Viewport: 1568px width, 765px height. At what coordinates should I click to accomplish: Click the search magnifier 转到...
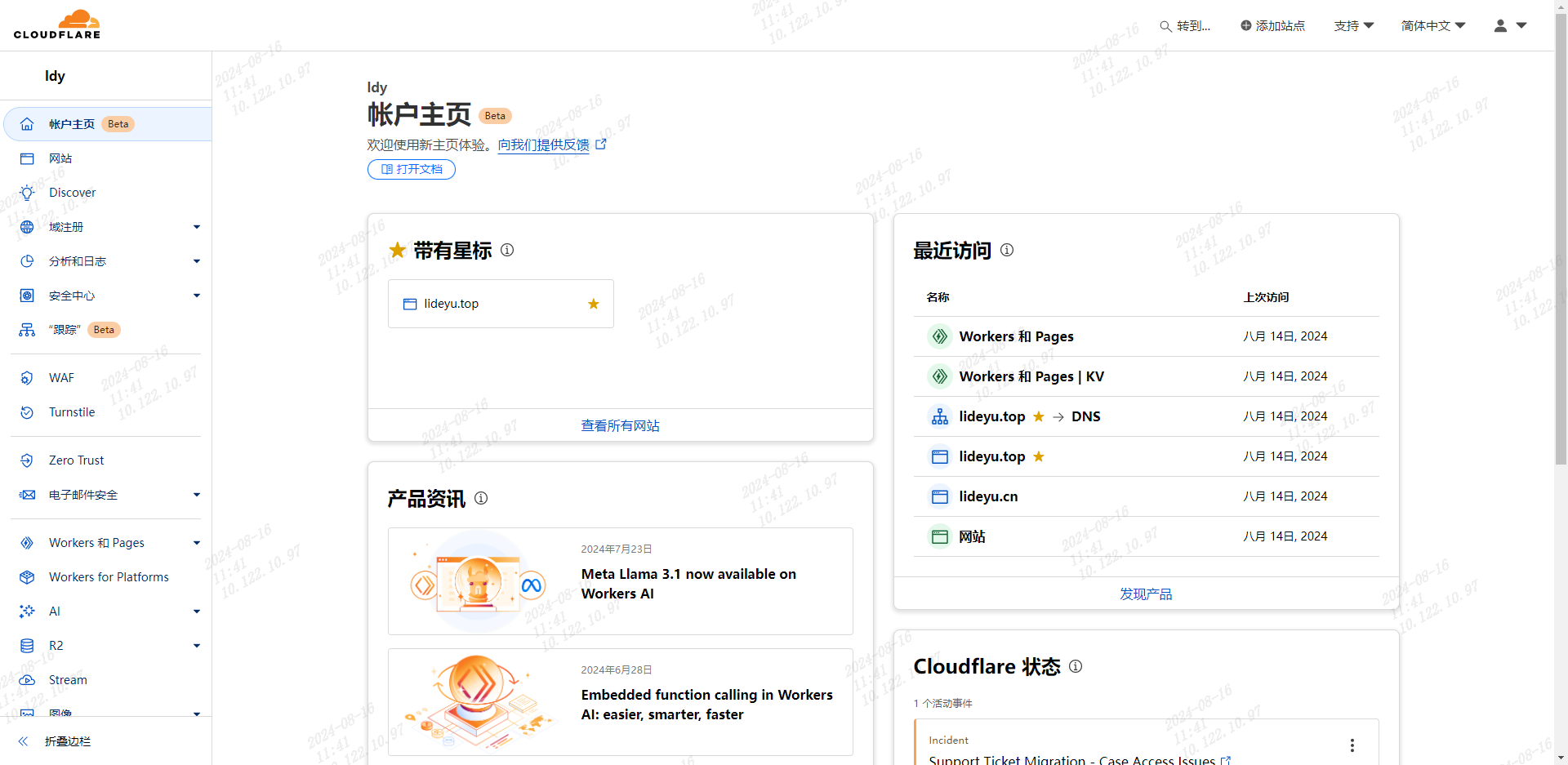pyautogui.click(x=1185, y=26)
